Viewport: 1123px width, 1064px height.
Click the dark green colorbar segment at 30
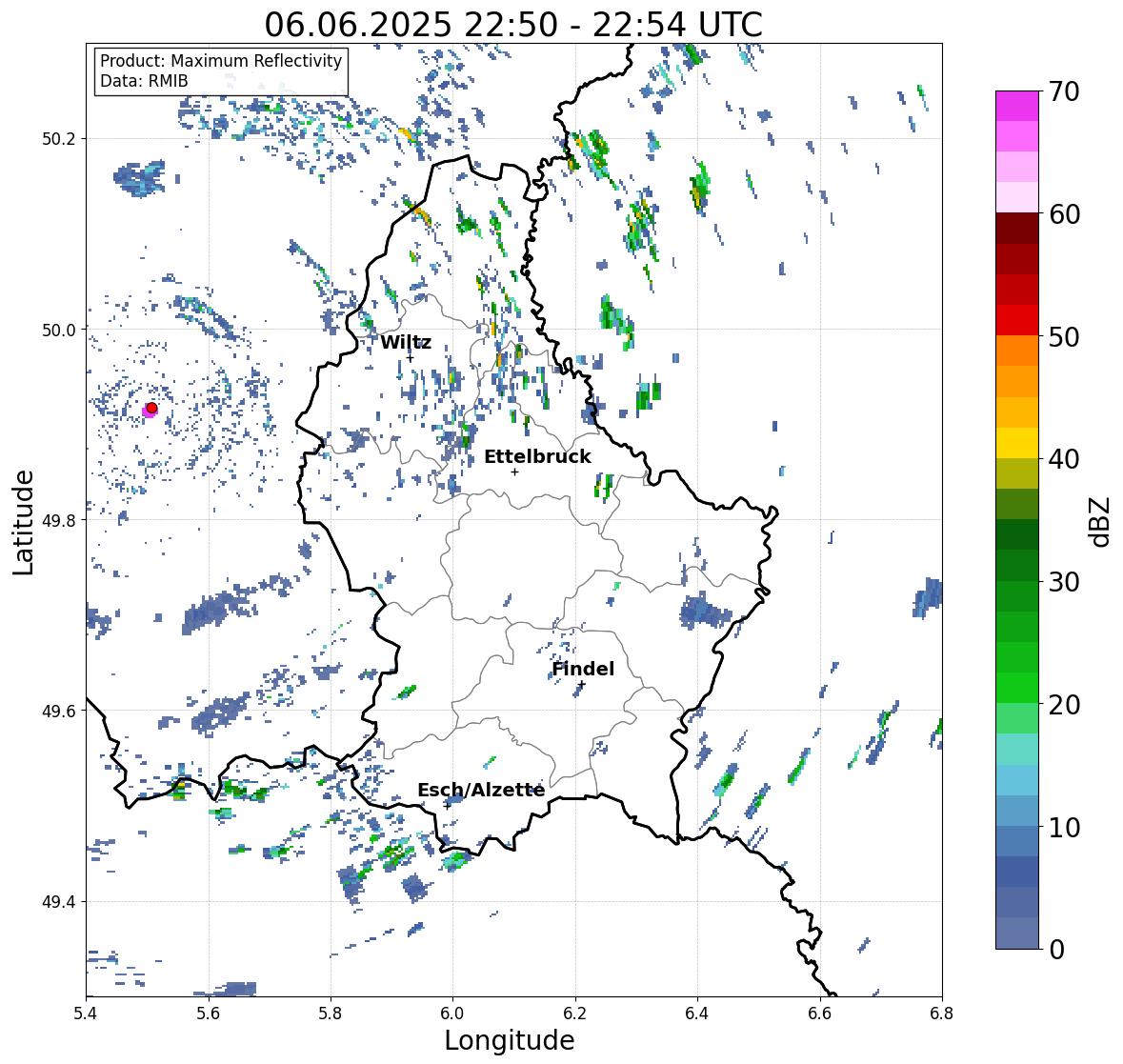(1017, 566)
